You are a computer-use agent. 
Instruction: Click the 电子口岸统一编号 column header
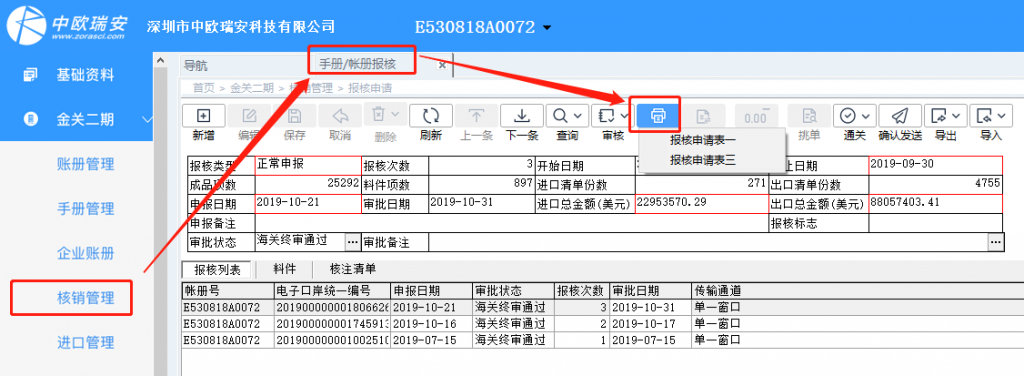[332, 290]
